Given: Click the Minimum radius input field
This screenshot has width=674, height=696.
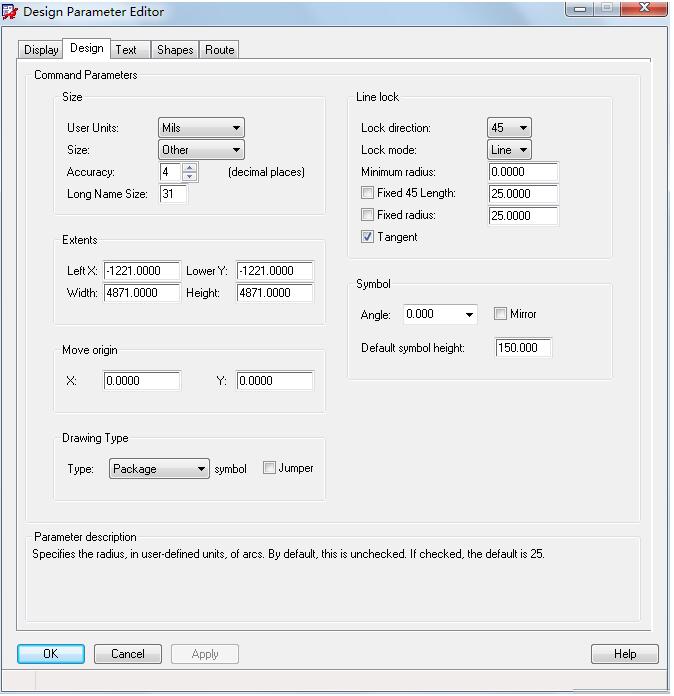Looking at the screenshot, I should [x=523, y=172].
